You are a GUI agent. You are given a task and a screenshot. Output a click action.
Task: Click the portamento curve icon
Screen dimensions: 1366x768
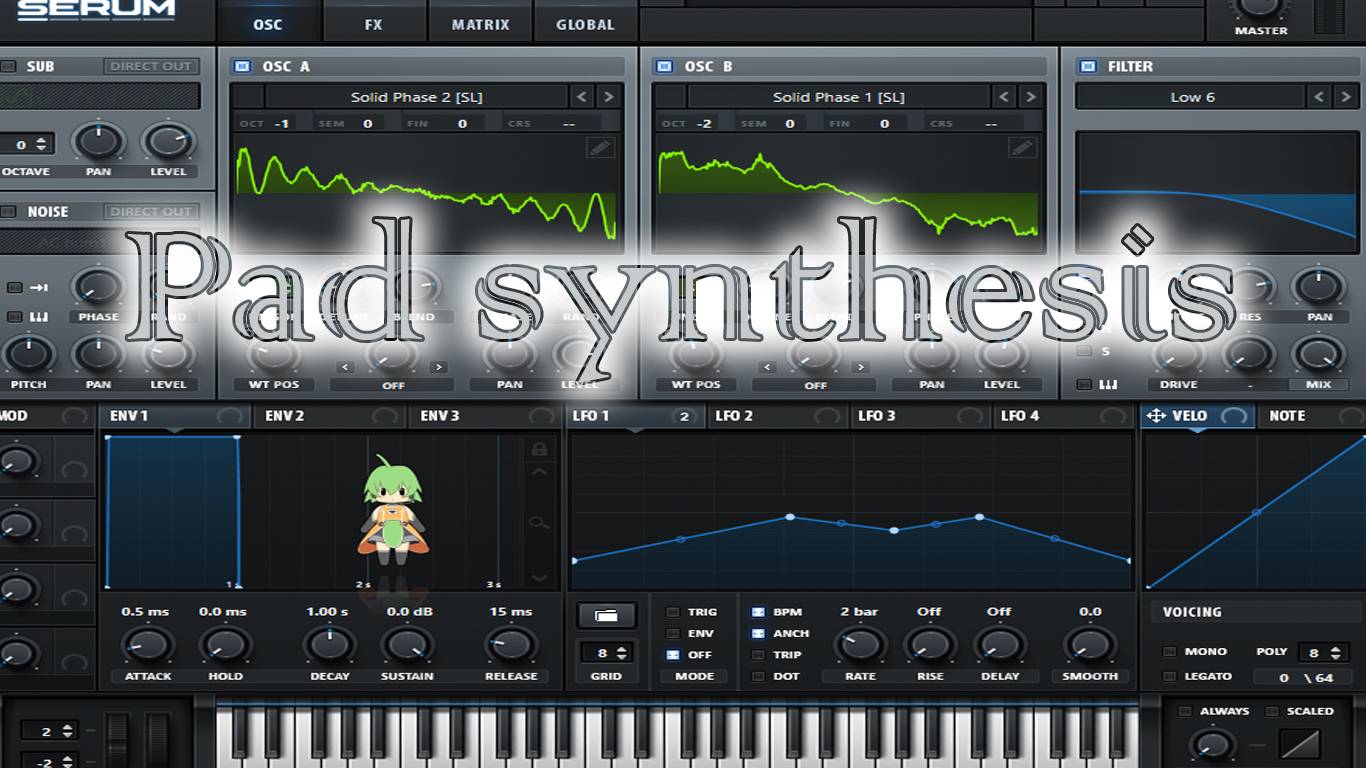(x=1300, y=744)
